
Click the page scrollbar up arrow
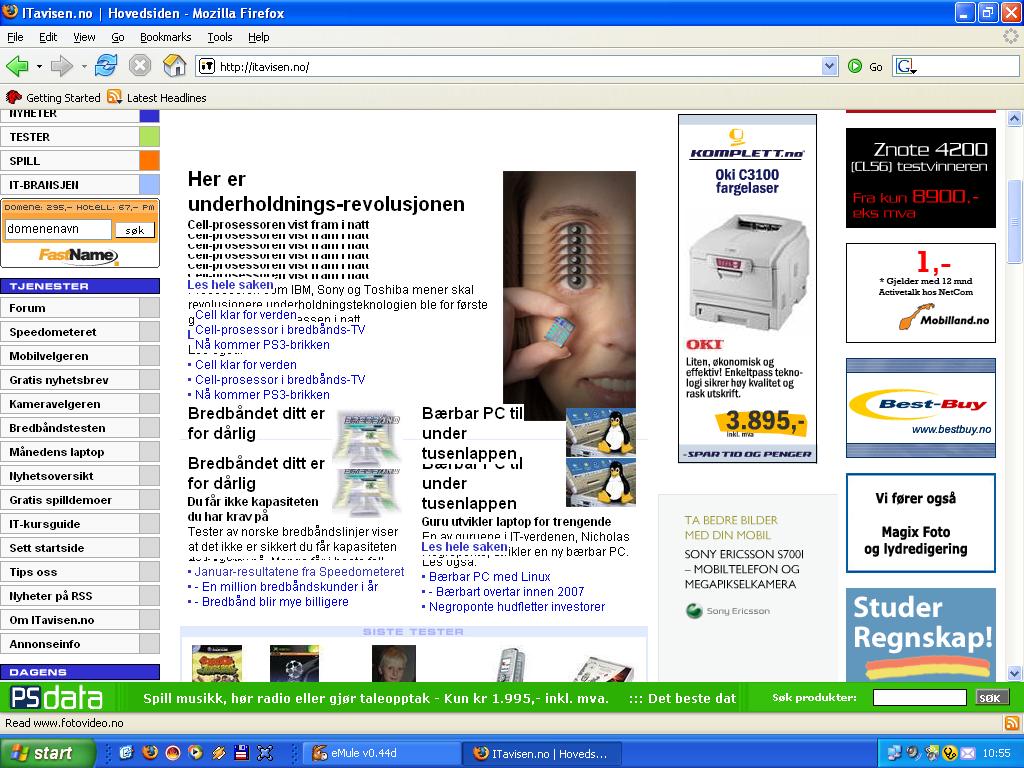coord(1014,118)
